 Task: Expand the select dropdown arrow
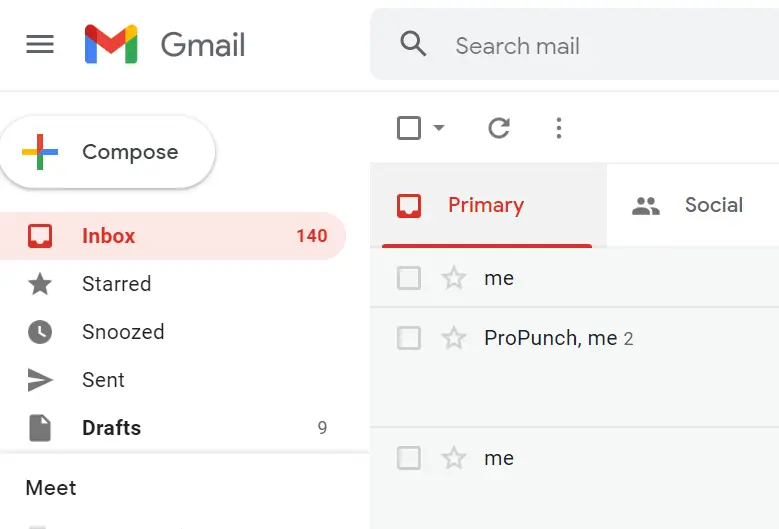[x=438, y=128]
